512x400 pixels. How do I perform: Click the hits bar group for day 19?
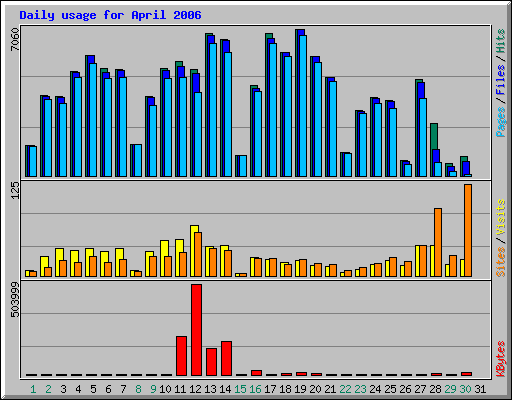(x=301, y=103)
